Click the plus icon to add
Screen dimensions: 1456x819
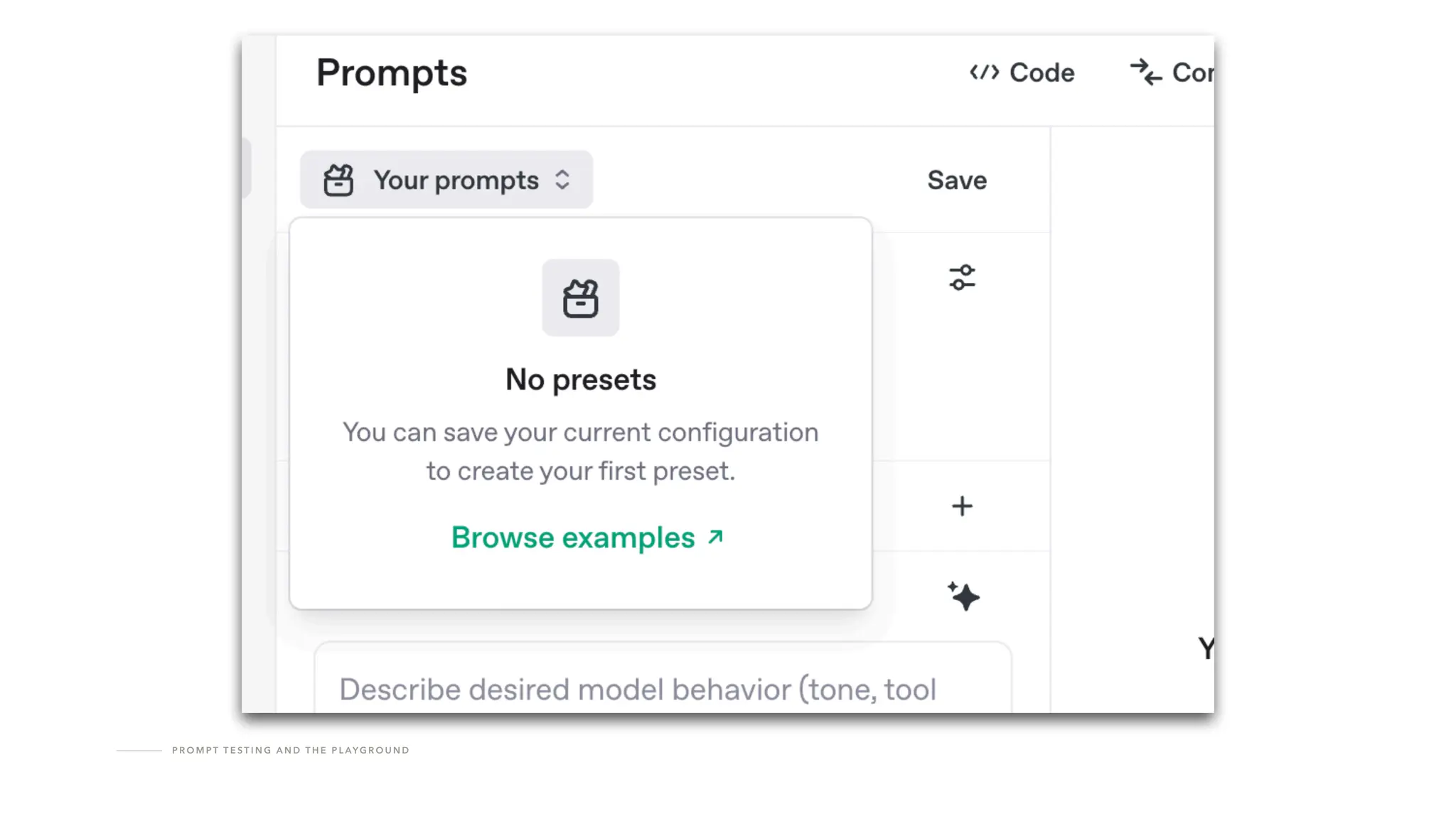[x=962, y=506]
